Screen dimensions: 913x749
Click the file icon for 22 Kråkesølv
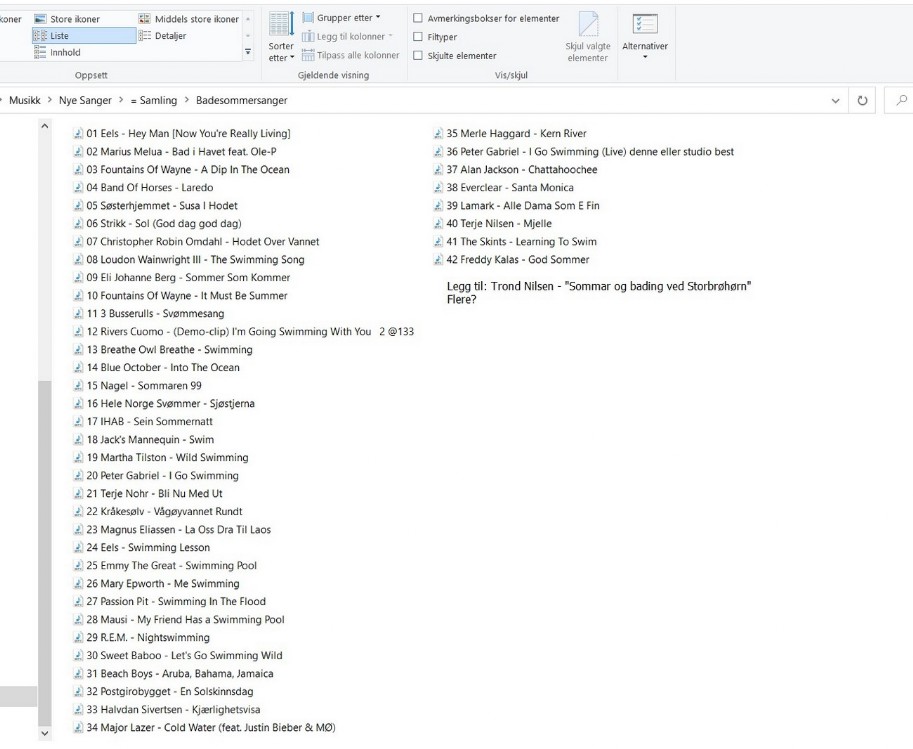pos(78,512)
